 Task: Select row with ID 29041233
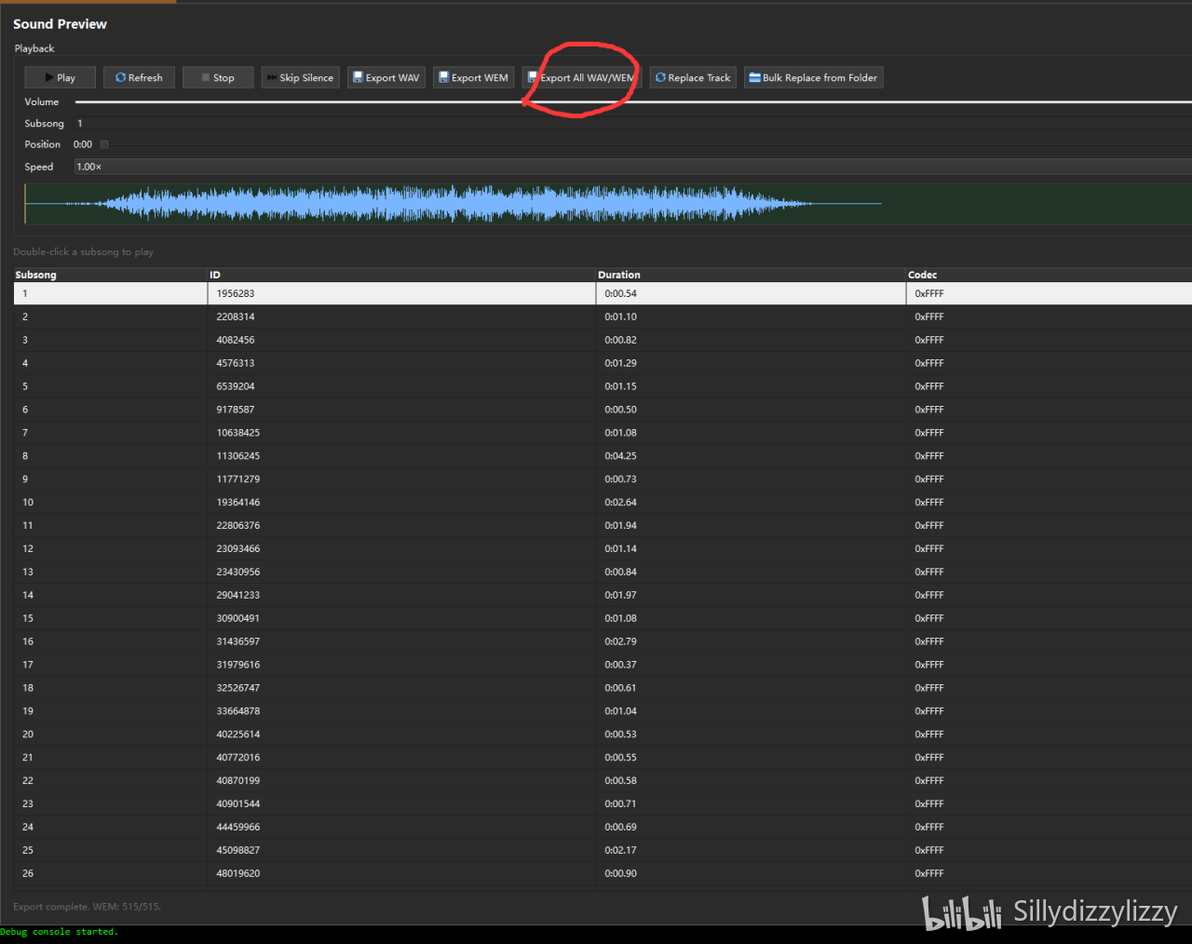pos(603,595)
